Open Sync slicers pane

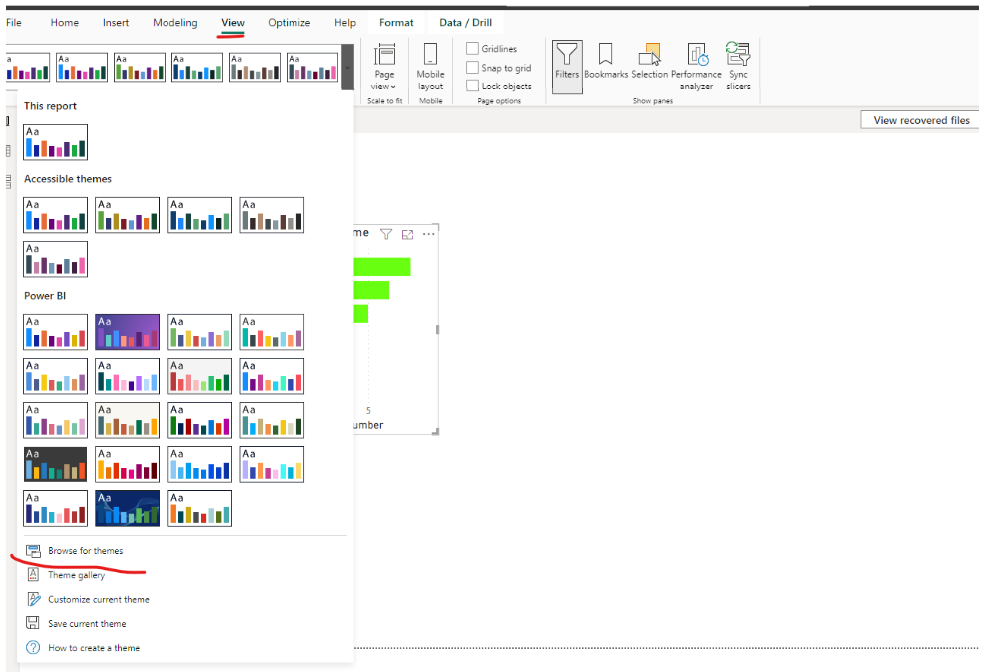738,66
